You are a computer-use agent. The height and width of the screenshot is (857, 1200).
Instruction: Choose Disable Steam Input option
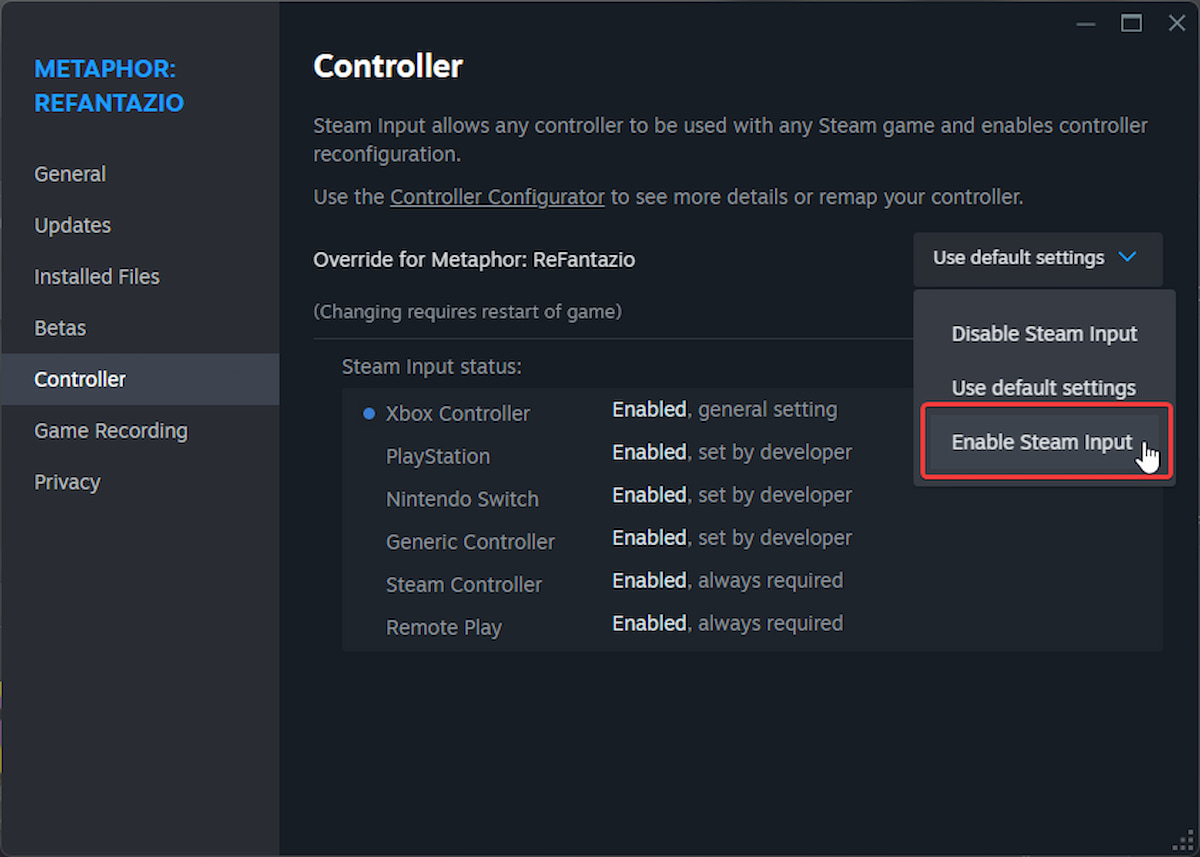(x=1044, y=334)
